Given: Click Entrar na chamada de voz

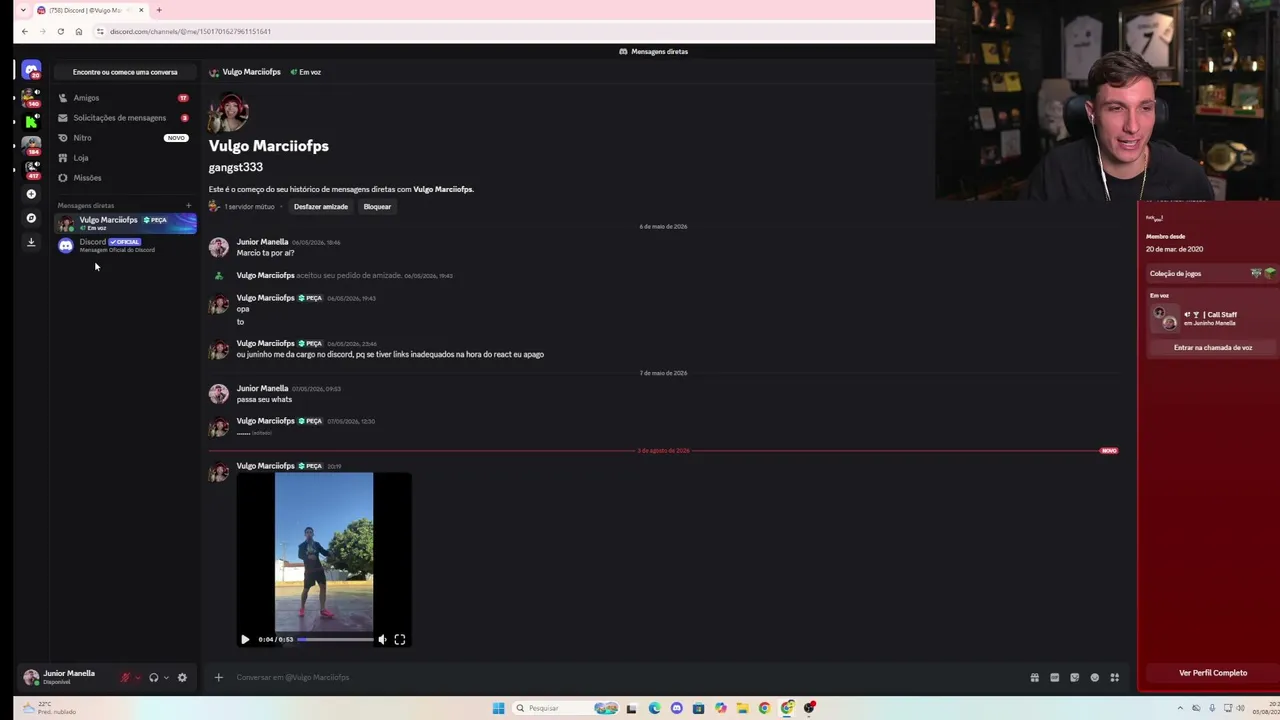Looking at the screenshot, I should [1213, 348].
